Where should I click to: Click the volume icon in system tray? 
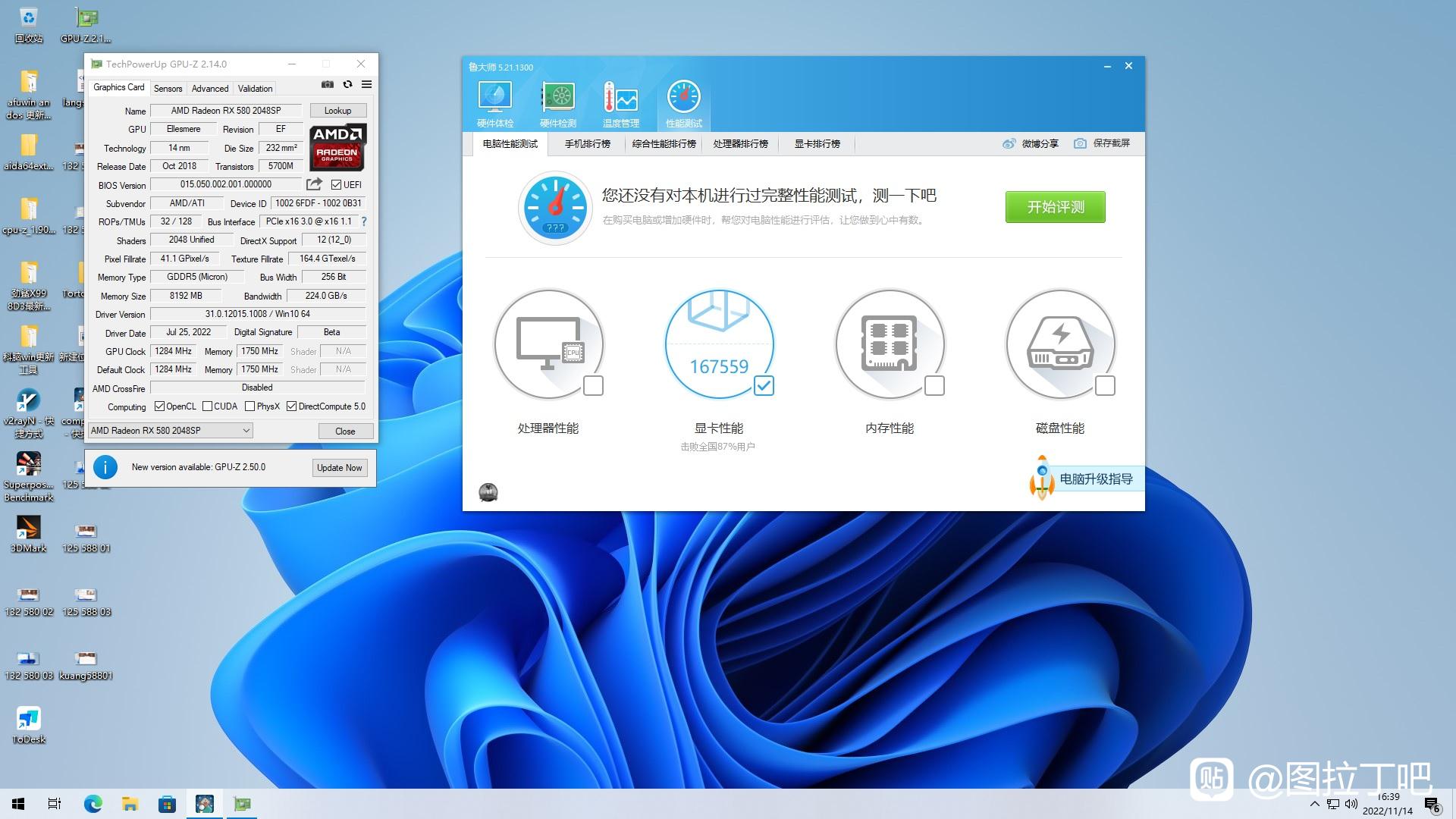[1351, 805]
